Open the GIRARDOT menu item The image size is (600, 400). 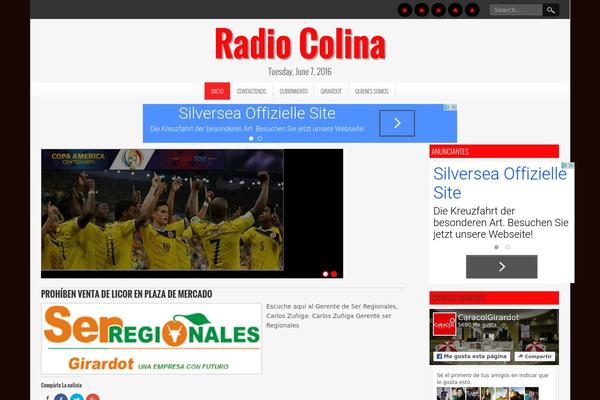(x=331, y=91)
